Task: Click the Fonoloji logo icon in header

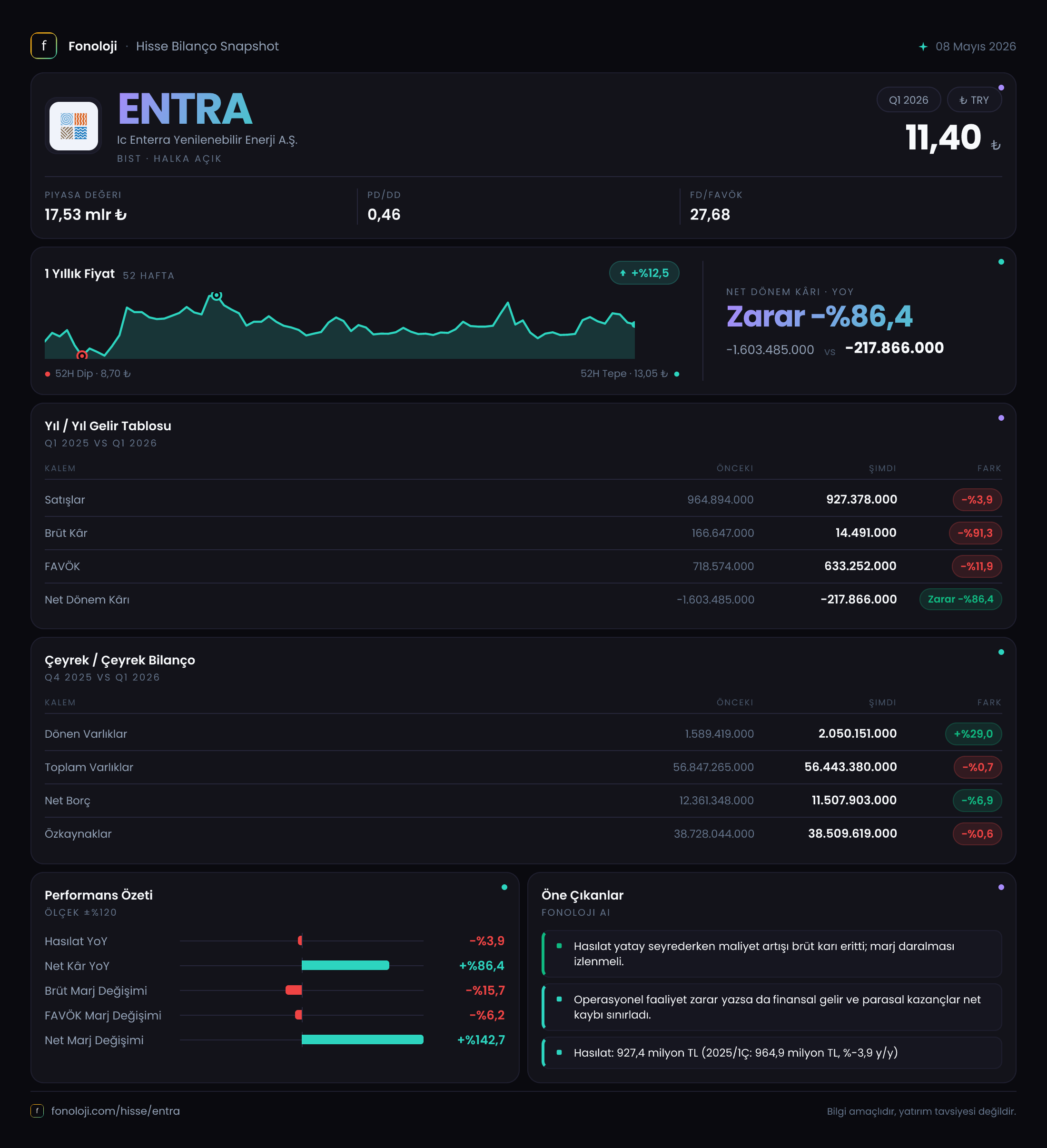Action: [44, 46]
